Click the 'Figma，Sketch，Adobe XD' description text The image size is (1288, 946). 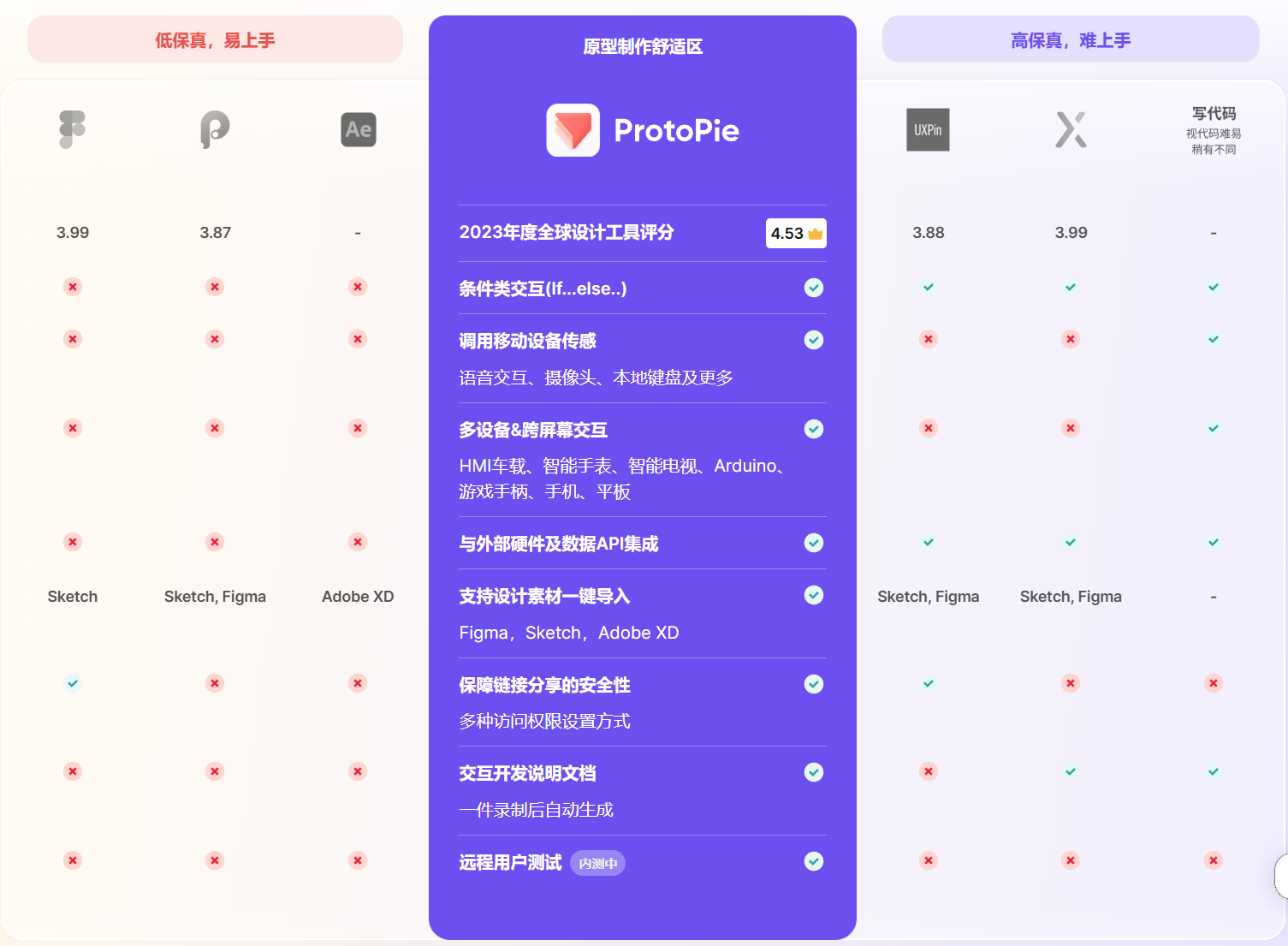click(x=569, y=633)
